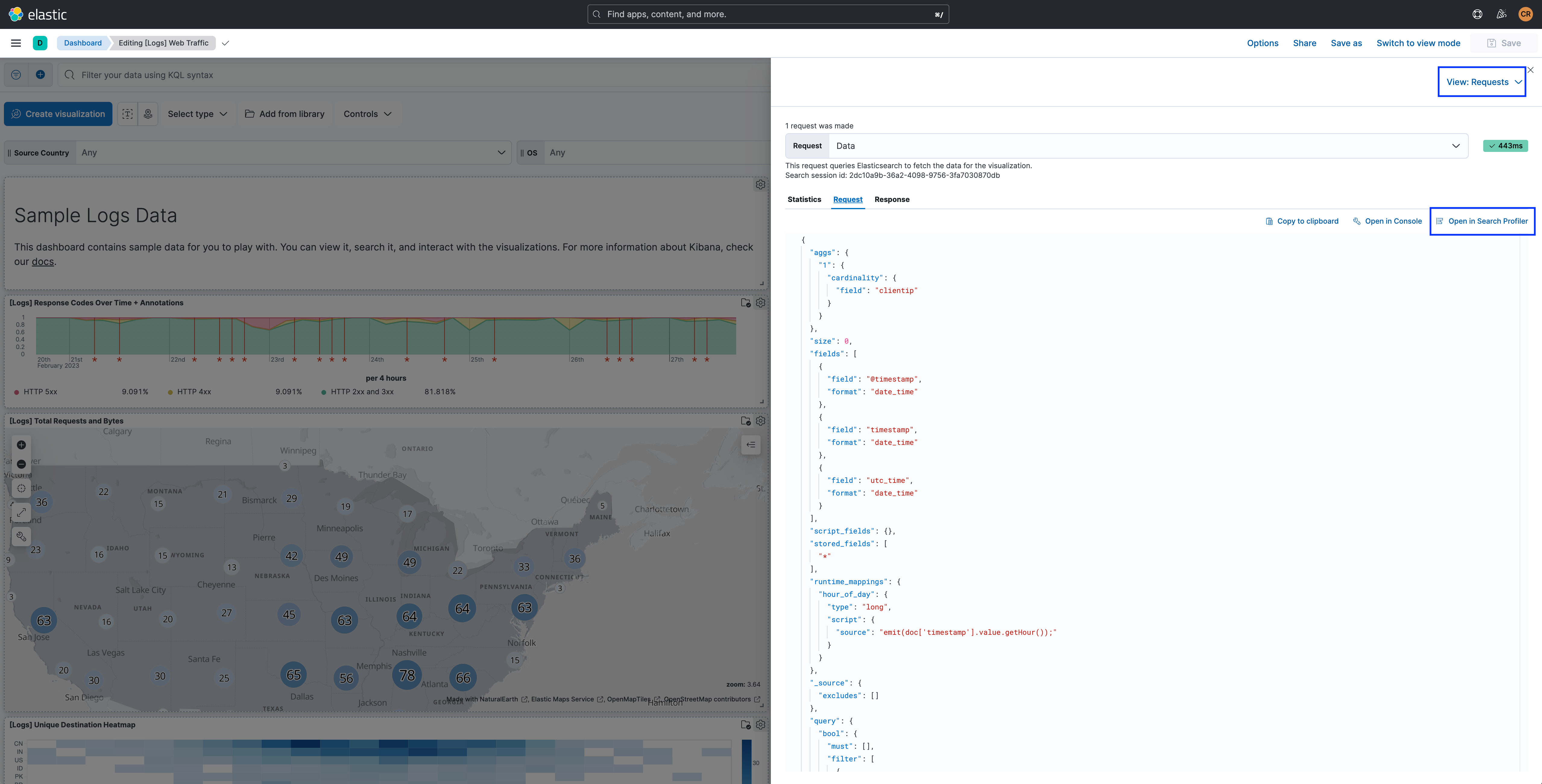Screen dimensions: 1542x784
Task: Click the Save button
Action: (x=1504, y=43)
